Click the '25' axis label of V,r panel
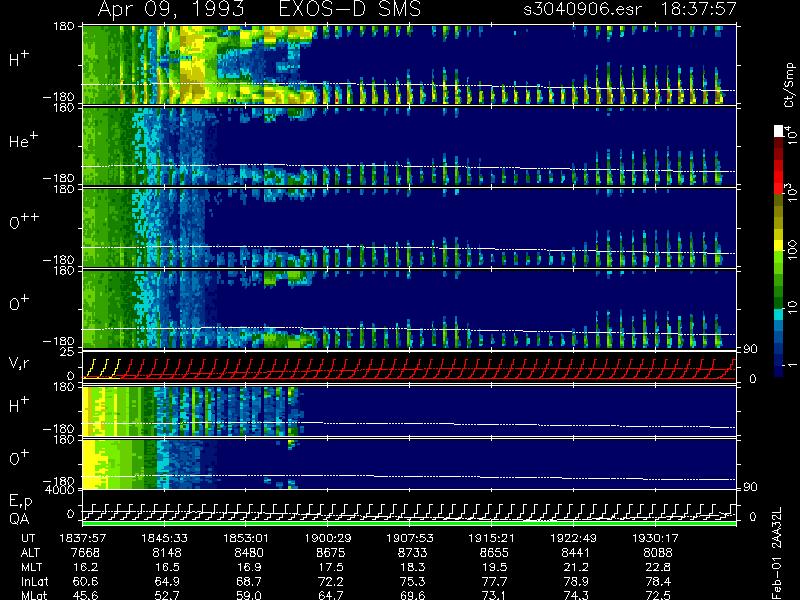The image size is (800, 600). [x=69, y=352]
